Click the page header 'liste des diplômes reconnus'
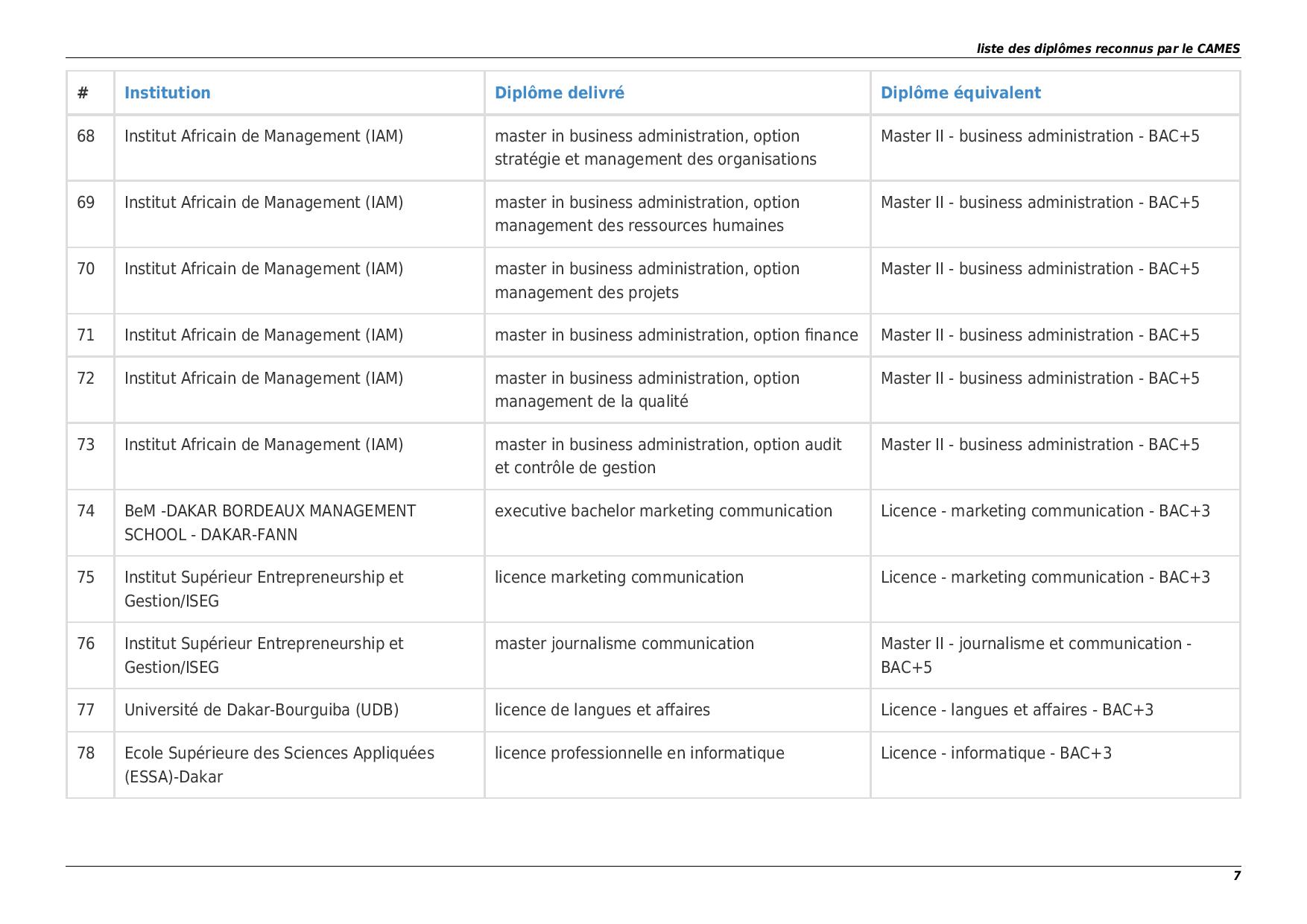This screenshot has width=1307, height=924. [1109, 48]
